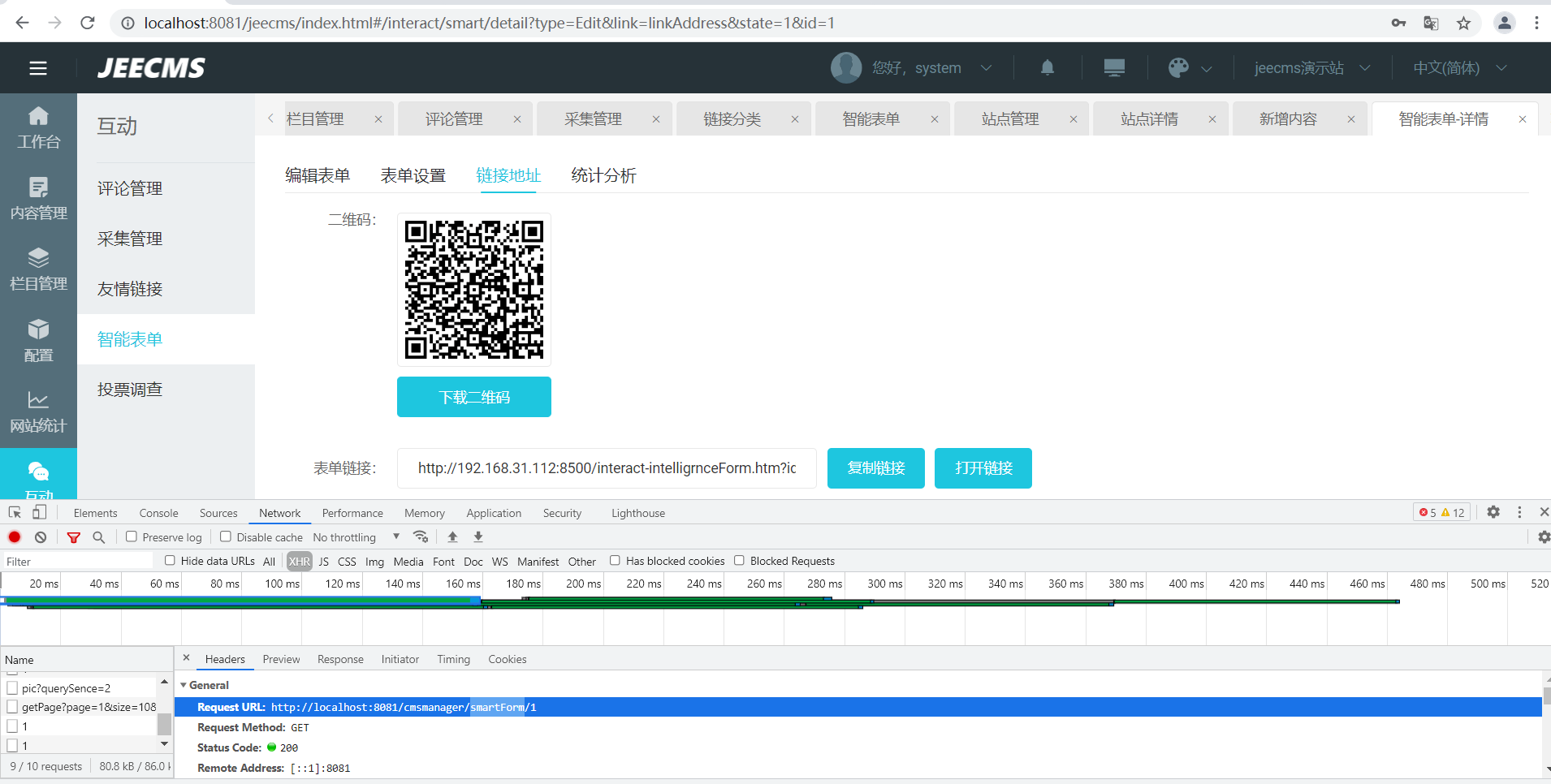Check the Hide data URLs checkbox
This screenshot has width=1551, height=784.
tap(170, 560)
